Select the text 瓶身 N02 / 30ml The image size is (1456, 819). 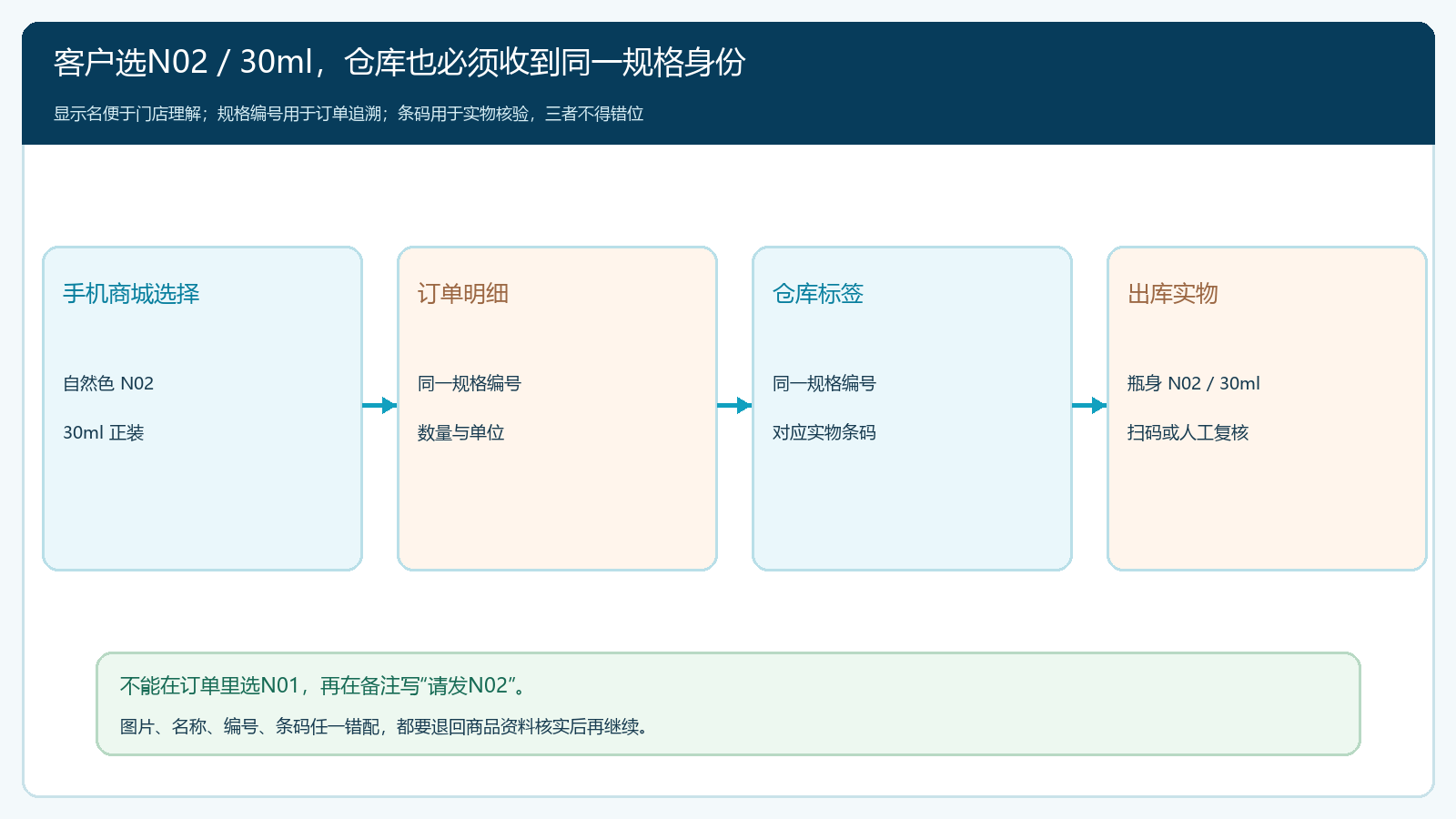tap(1194, 383)
